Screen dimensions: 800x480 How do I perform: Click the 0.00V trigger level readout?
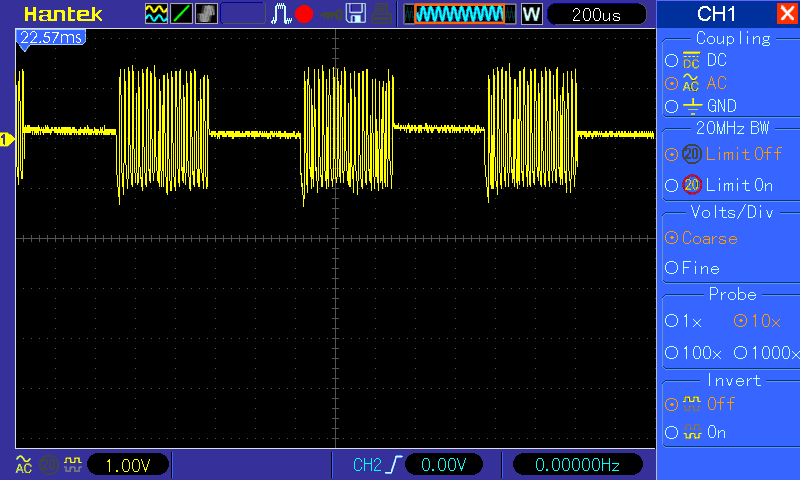(x=443, y=465)
